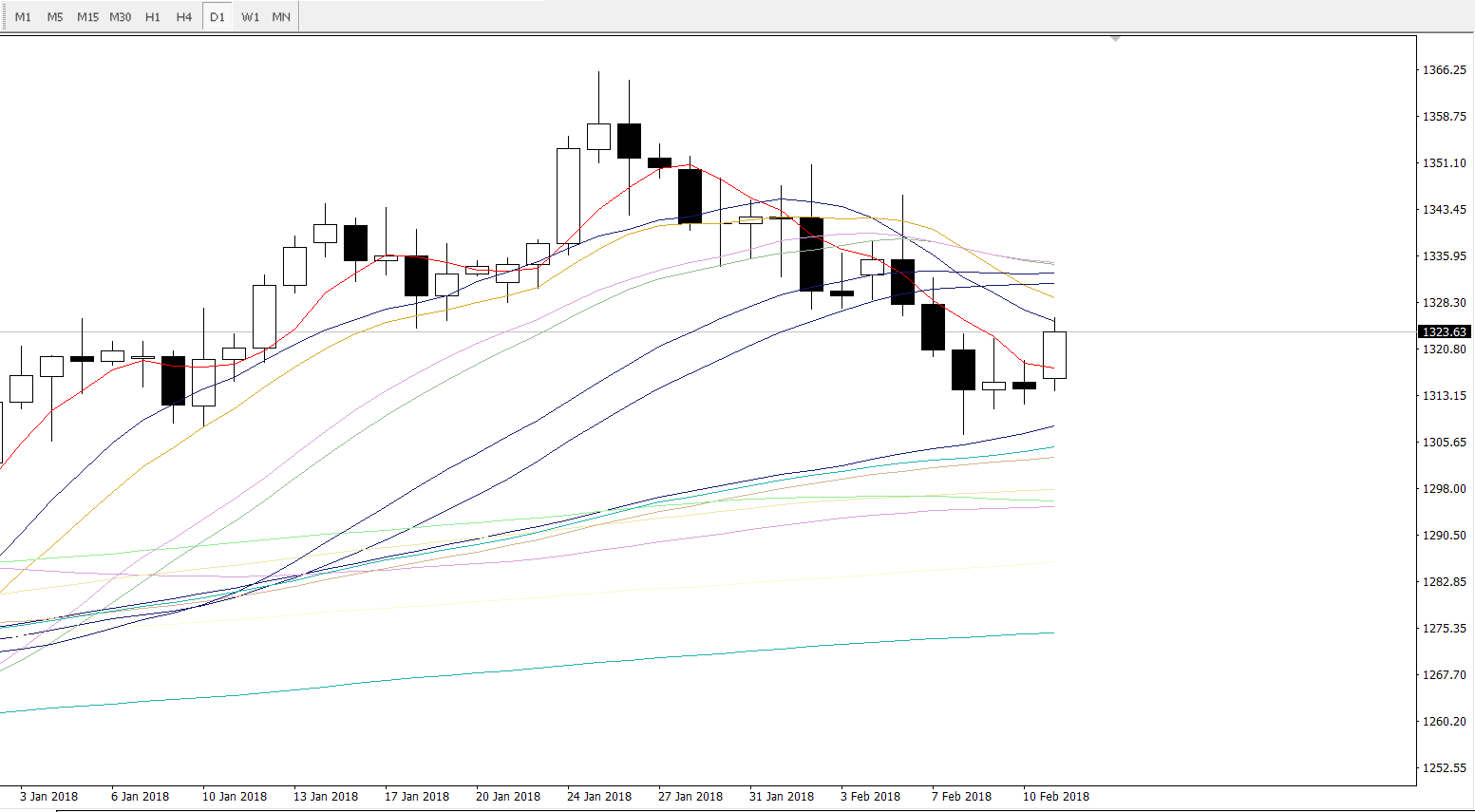Click the 10 Feb 2018 date label
The width and height of the screenshot is (1475, 812).
(1055, 797)
